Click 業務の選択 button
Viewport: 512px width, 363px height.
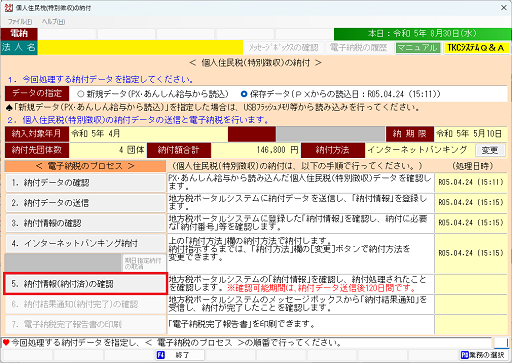(x=483, y=355)
